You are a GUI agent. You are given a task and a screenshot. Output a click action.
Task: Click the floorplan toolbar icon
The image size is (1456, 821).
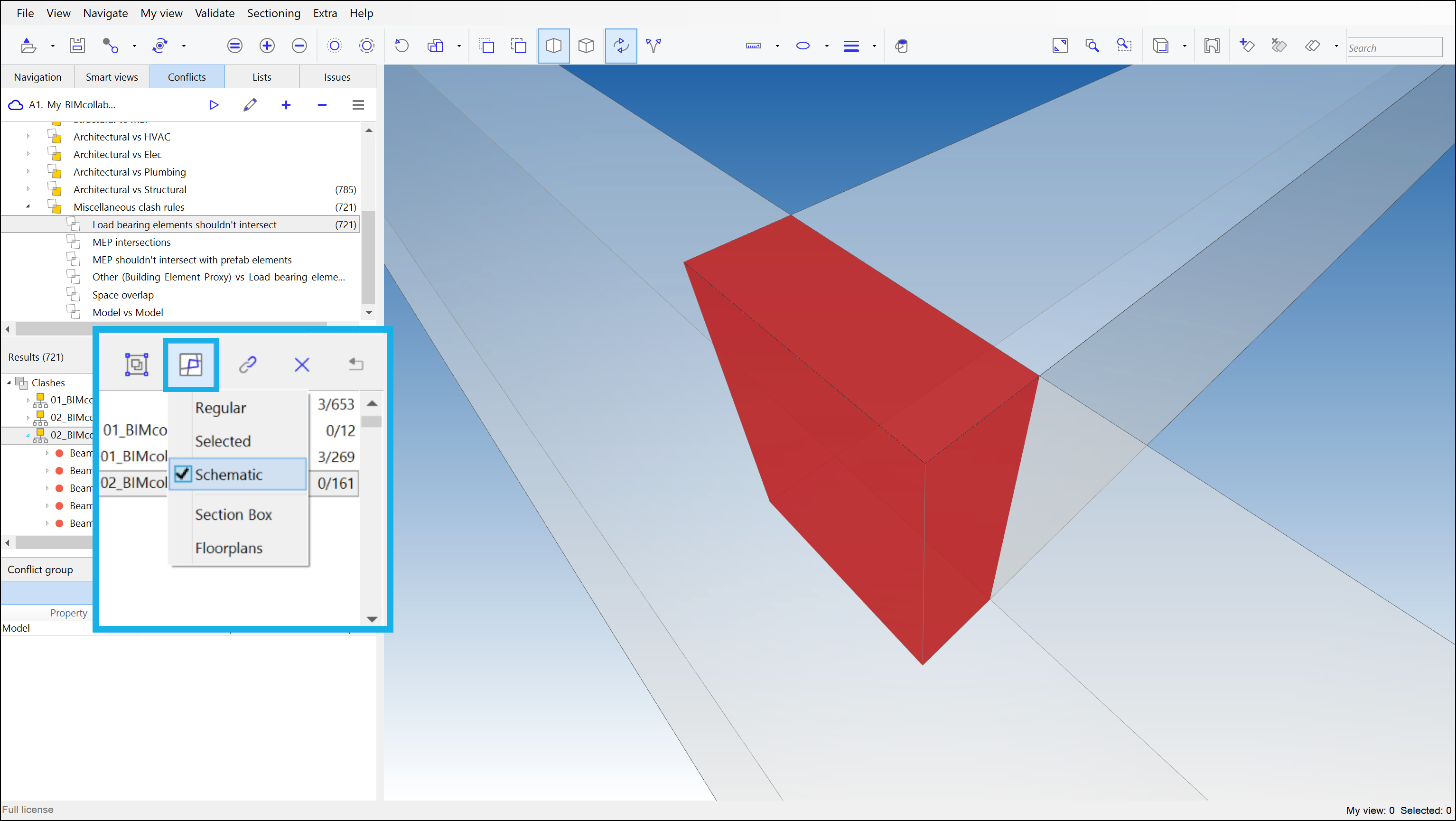coord(1212,46)
